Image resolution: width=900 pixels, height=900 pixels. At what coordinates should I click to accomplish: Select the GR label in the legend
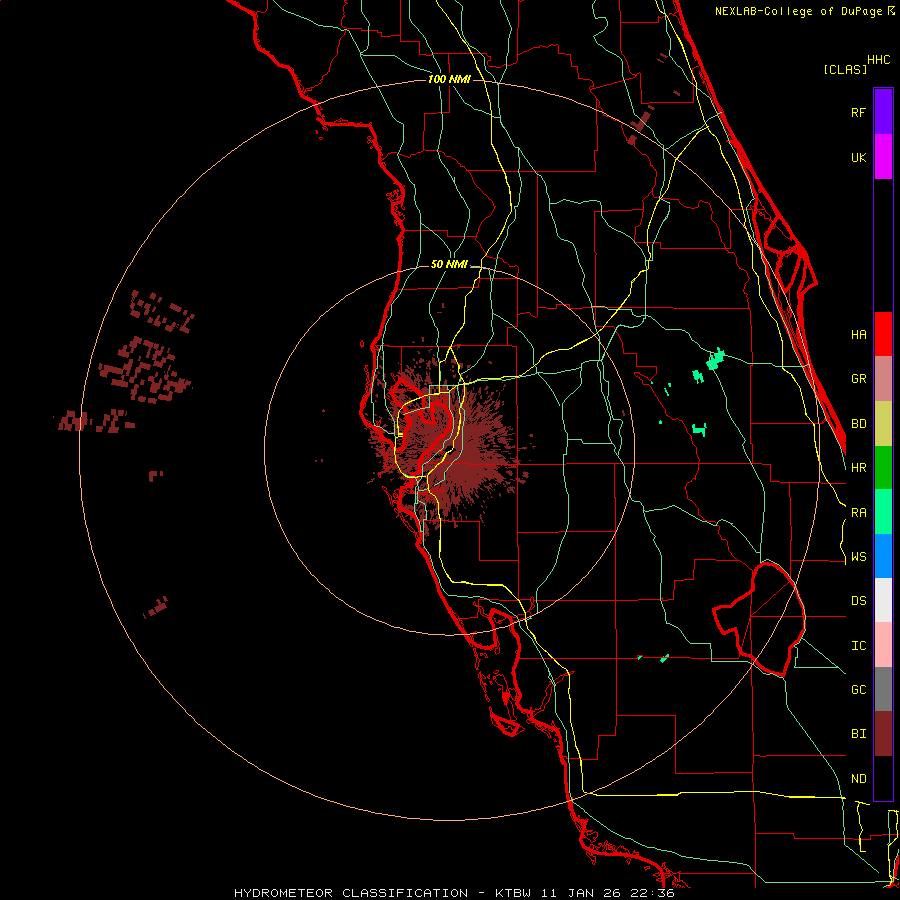pyautogui.click(x=858, y=379)
